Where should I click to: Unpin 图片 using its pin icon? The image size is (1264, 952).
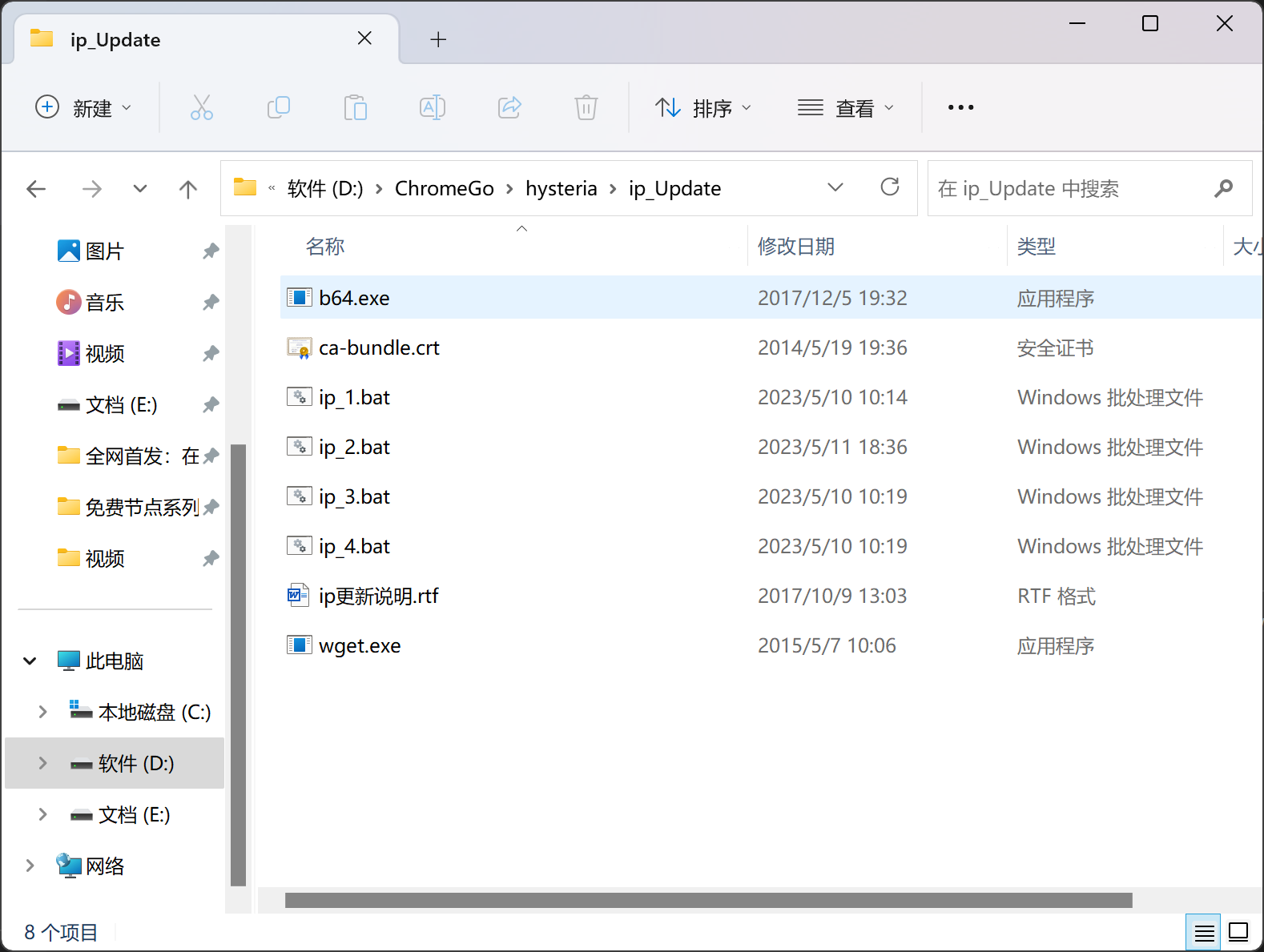click(x=211, y=251)
